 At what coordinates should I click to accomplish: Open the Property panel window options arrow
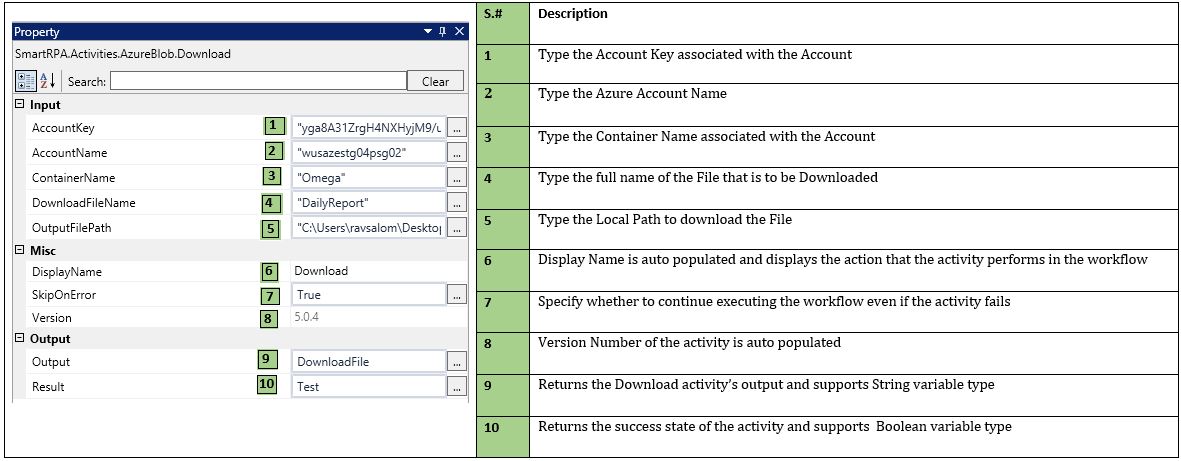point(428,32)
